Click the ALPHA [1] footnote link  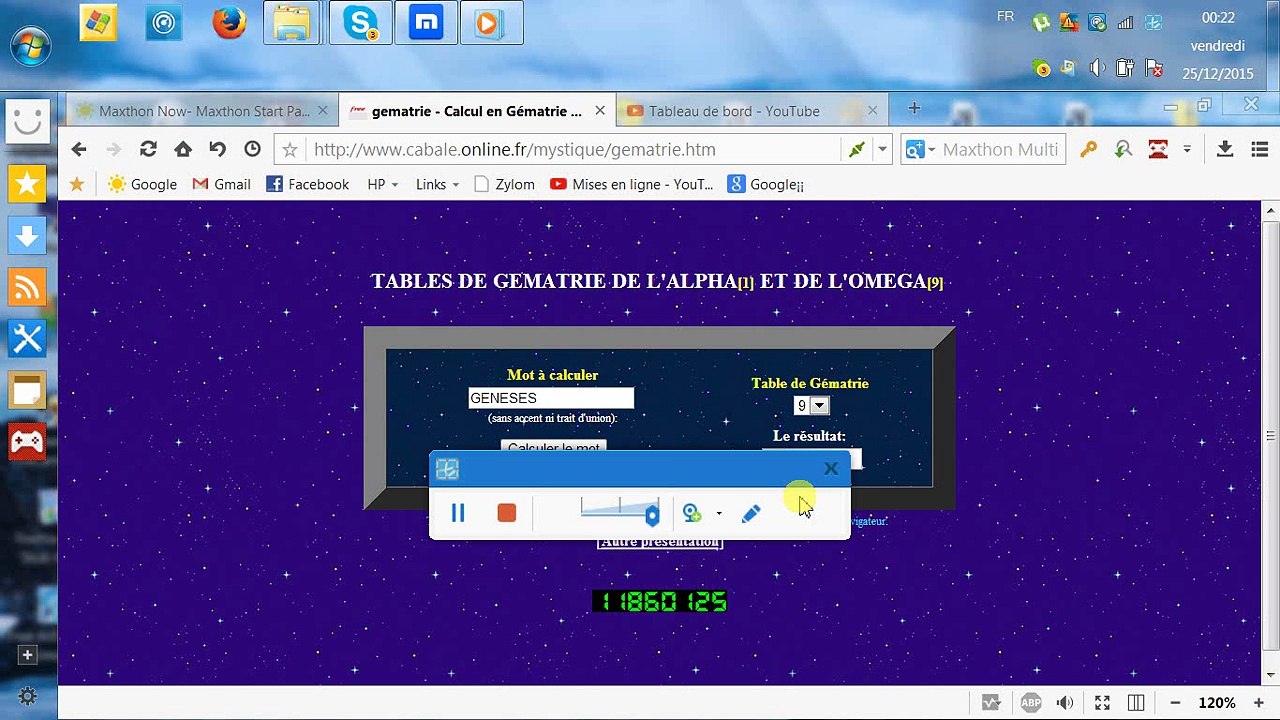pos(745,283)
